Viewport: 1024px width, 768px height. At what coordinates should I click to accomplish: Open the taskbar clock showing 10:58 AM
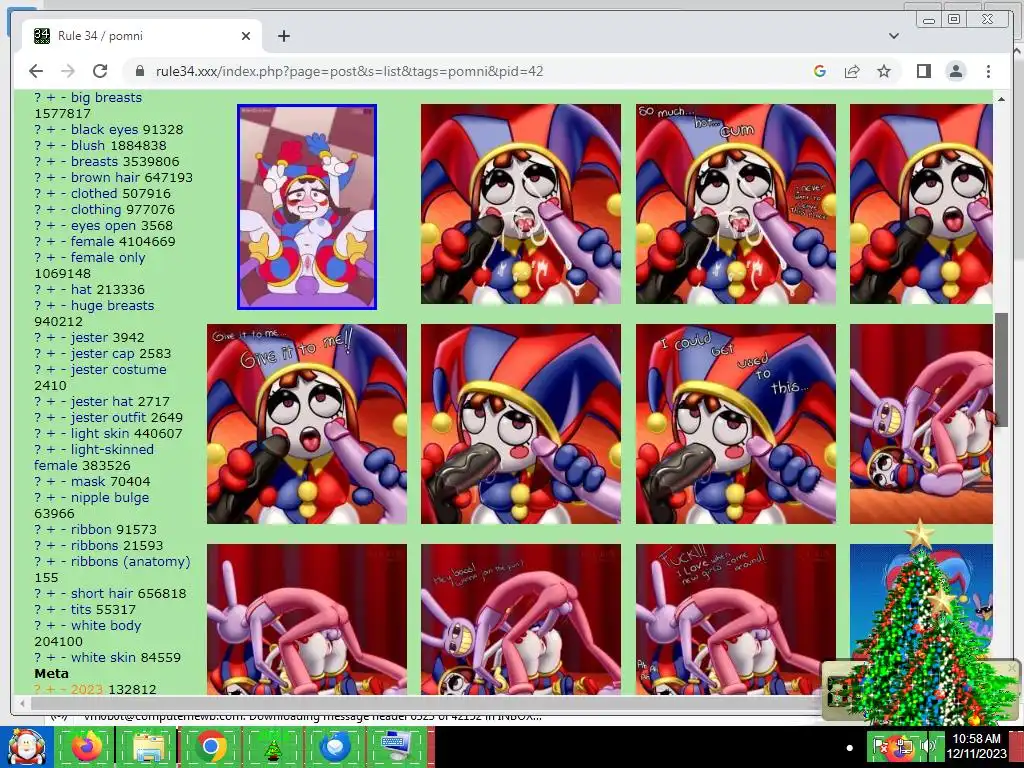tap(976, 746)
